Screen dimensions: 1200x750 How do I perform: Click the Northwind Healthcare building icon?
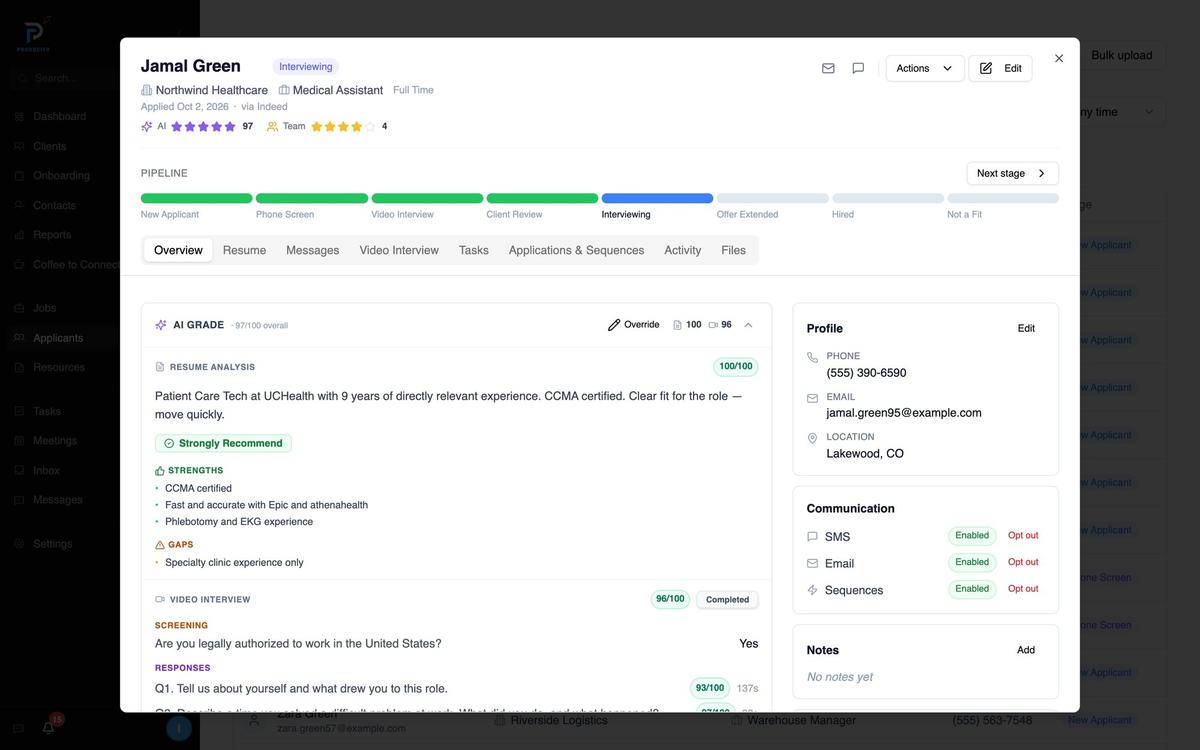point(147,90)
